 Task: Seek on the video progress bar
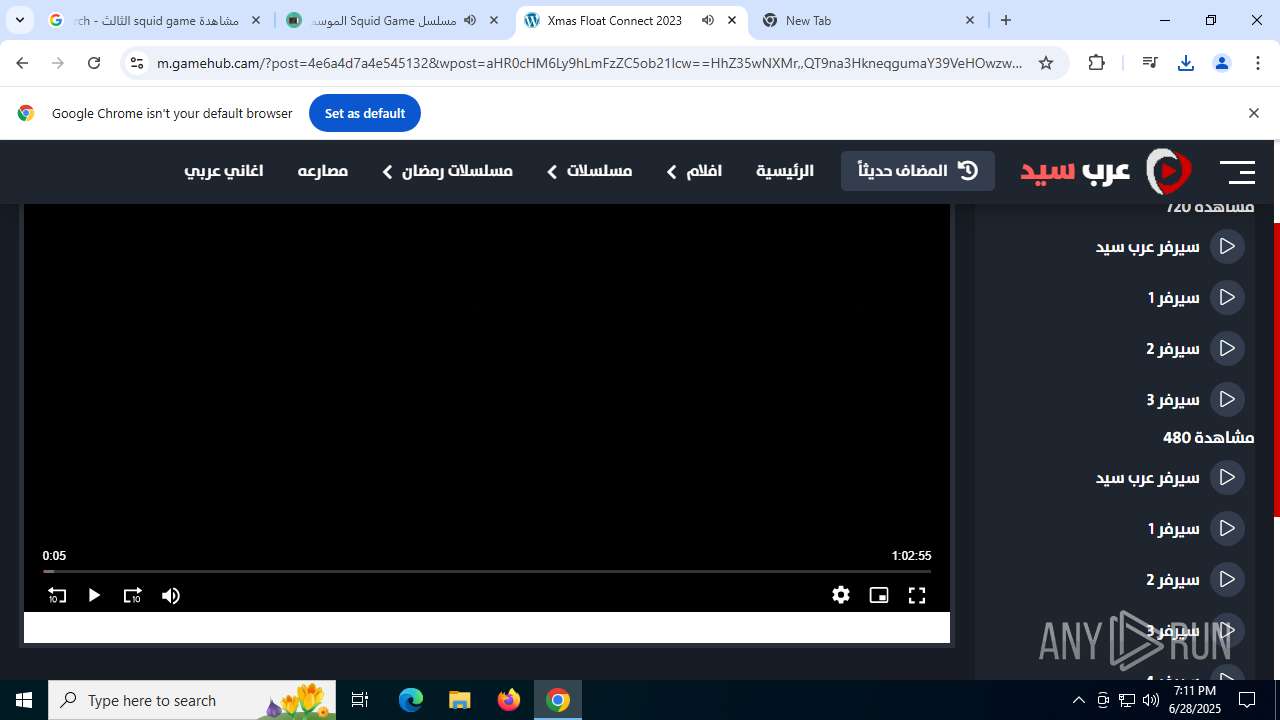click(x=487, y=571)
